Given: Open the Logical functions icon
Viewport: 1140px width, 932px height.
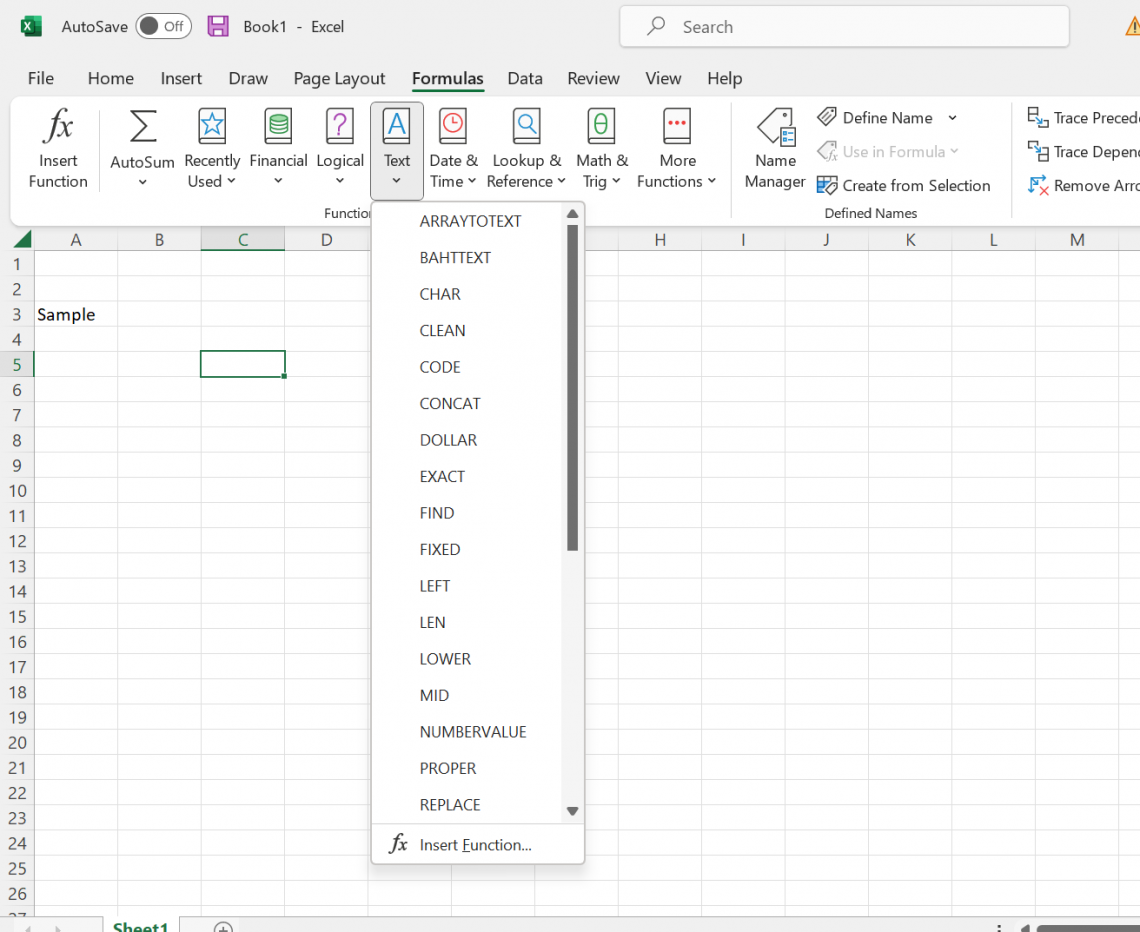Looking at the screenshot, I should [340, 128].
